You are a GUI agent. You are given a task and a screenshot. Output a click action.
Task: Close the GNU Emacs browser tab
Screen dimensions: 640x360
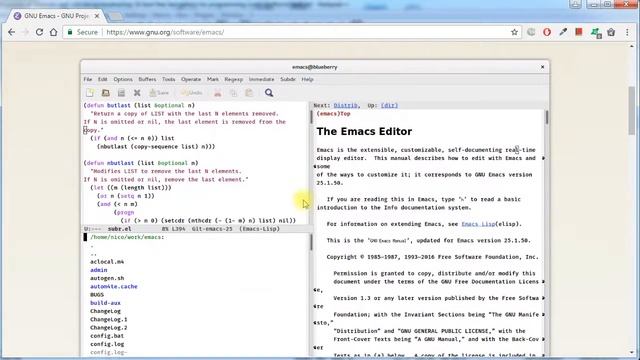(x=97, y=16)
